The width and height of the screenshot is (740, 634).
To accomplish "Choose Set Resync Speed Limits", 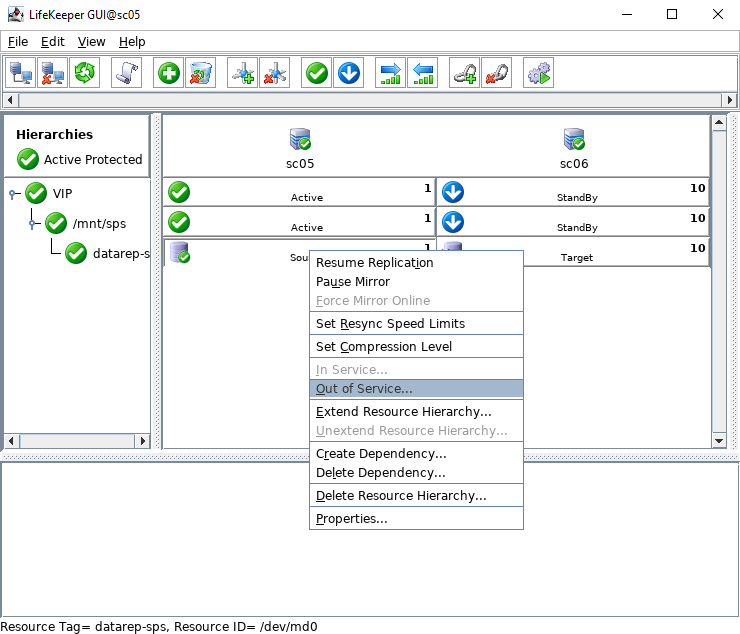I will click(416, 323).
